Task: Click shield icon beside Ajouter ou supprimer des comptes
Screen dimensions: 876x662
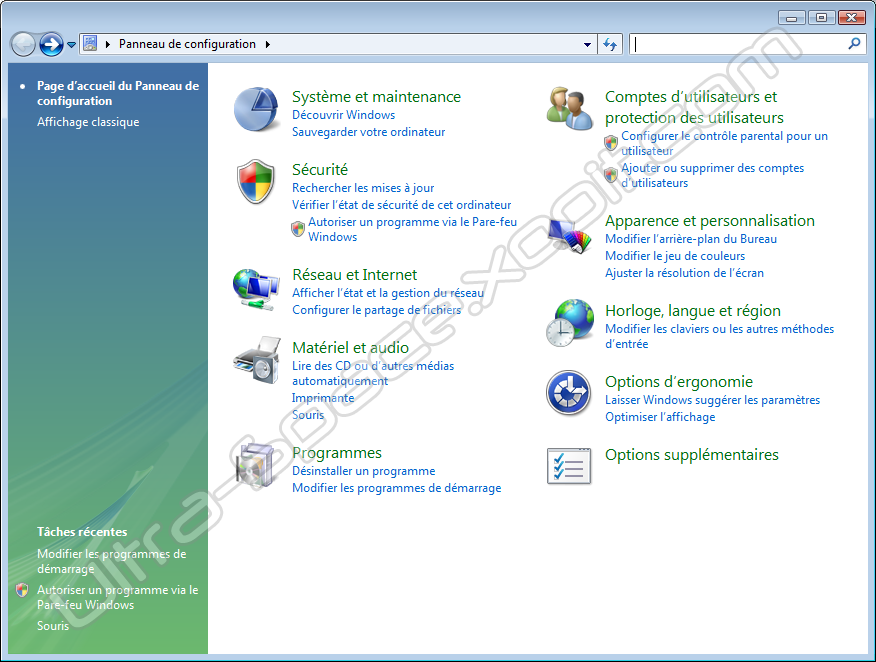Action: click(x=611, y=175)
